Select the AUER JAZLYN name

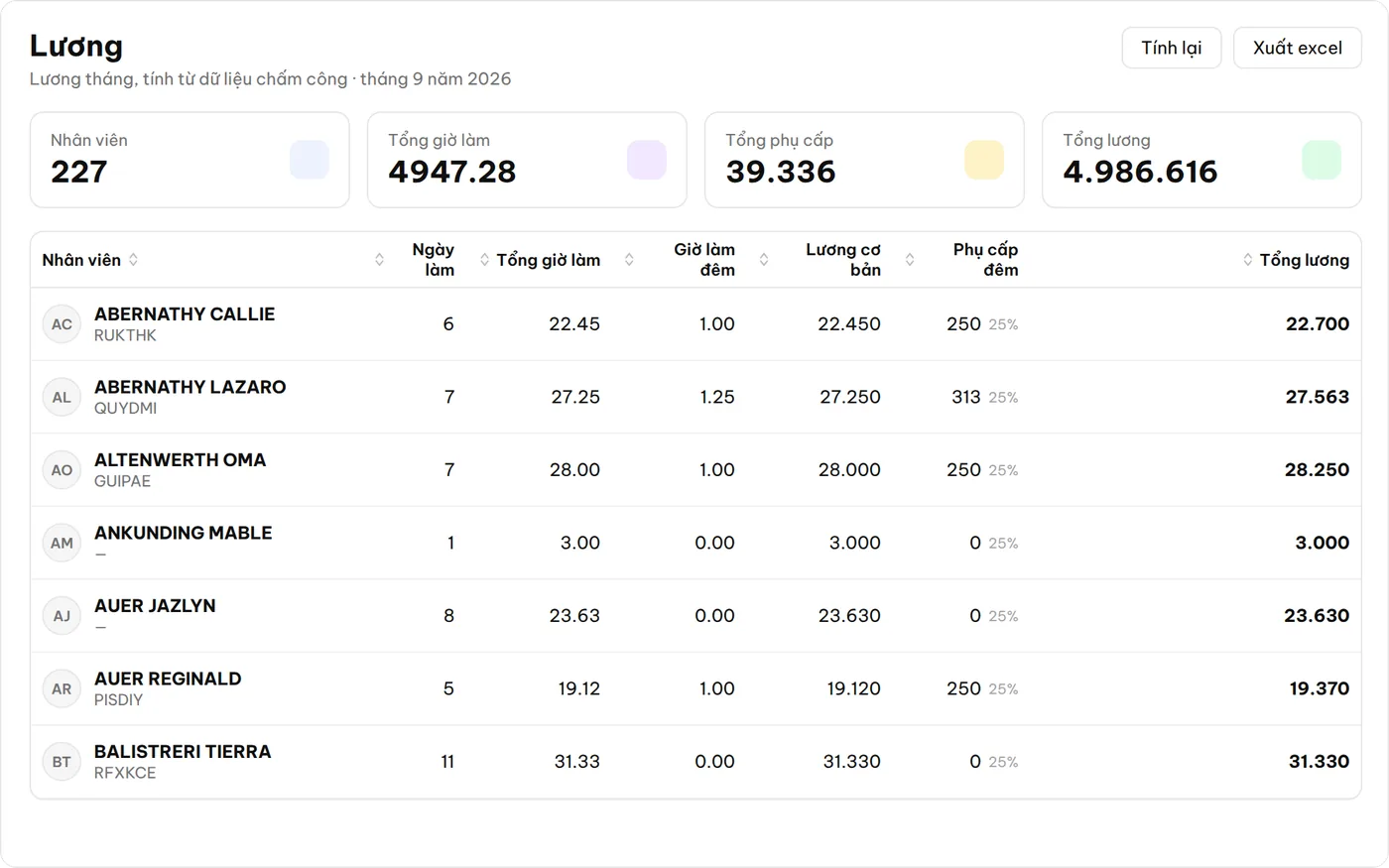tap(155, 606)
